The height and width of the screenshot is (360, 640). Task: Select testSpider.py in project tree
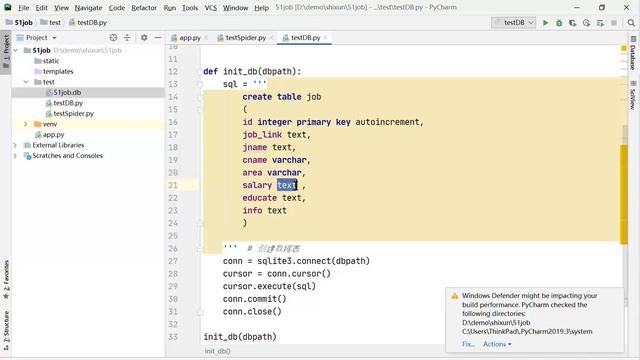coord(73,113)
